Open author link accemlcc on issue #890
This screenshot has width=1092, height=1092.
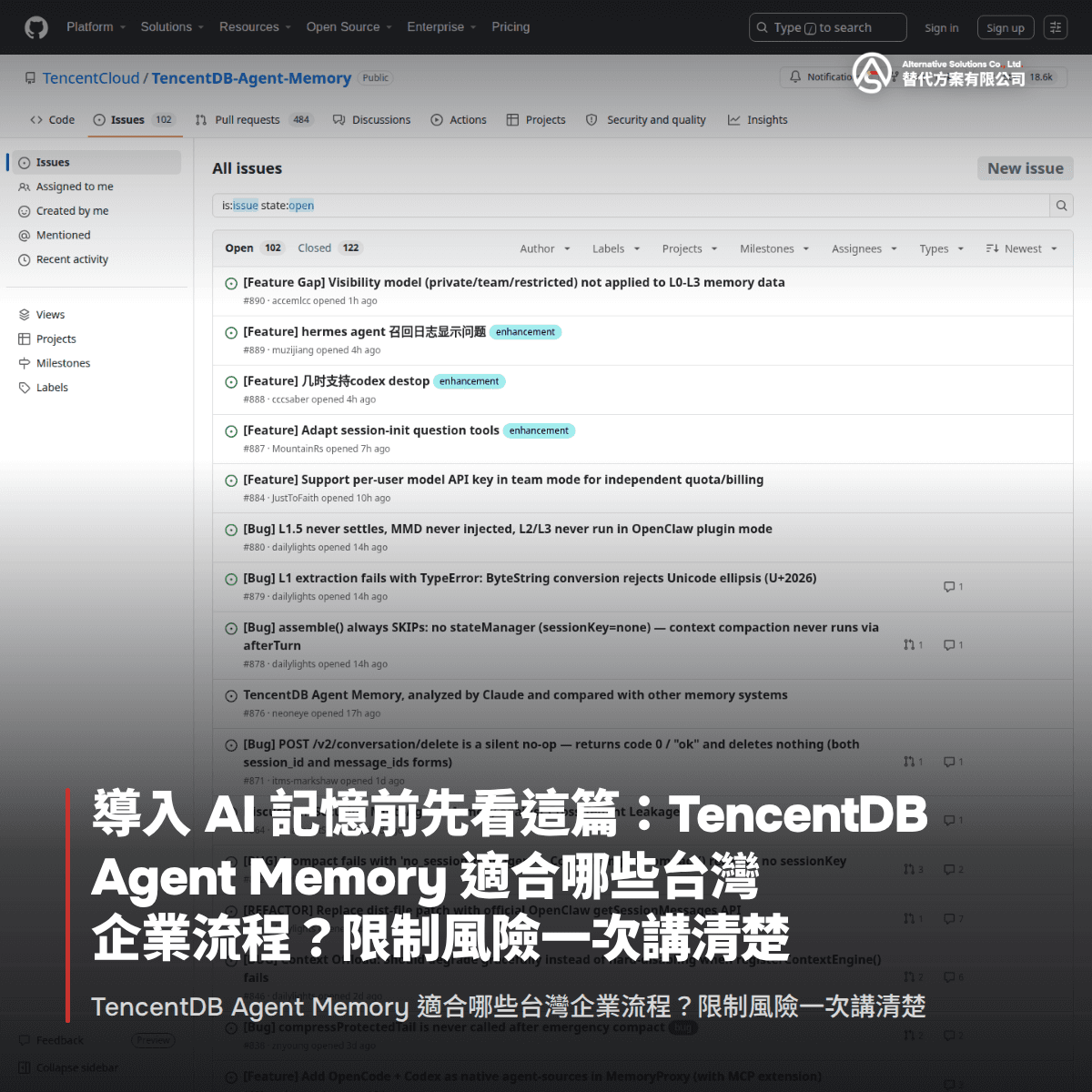coord(291,301)
